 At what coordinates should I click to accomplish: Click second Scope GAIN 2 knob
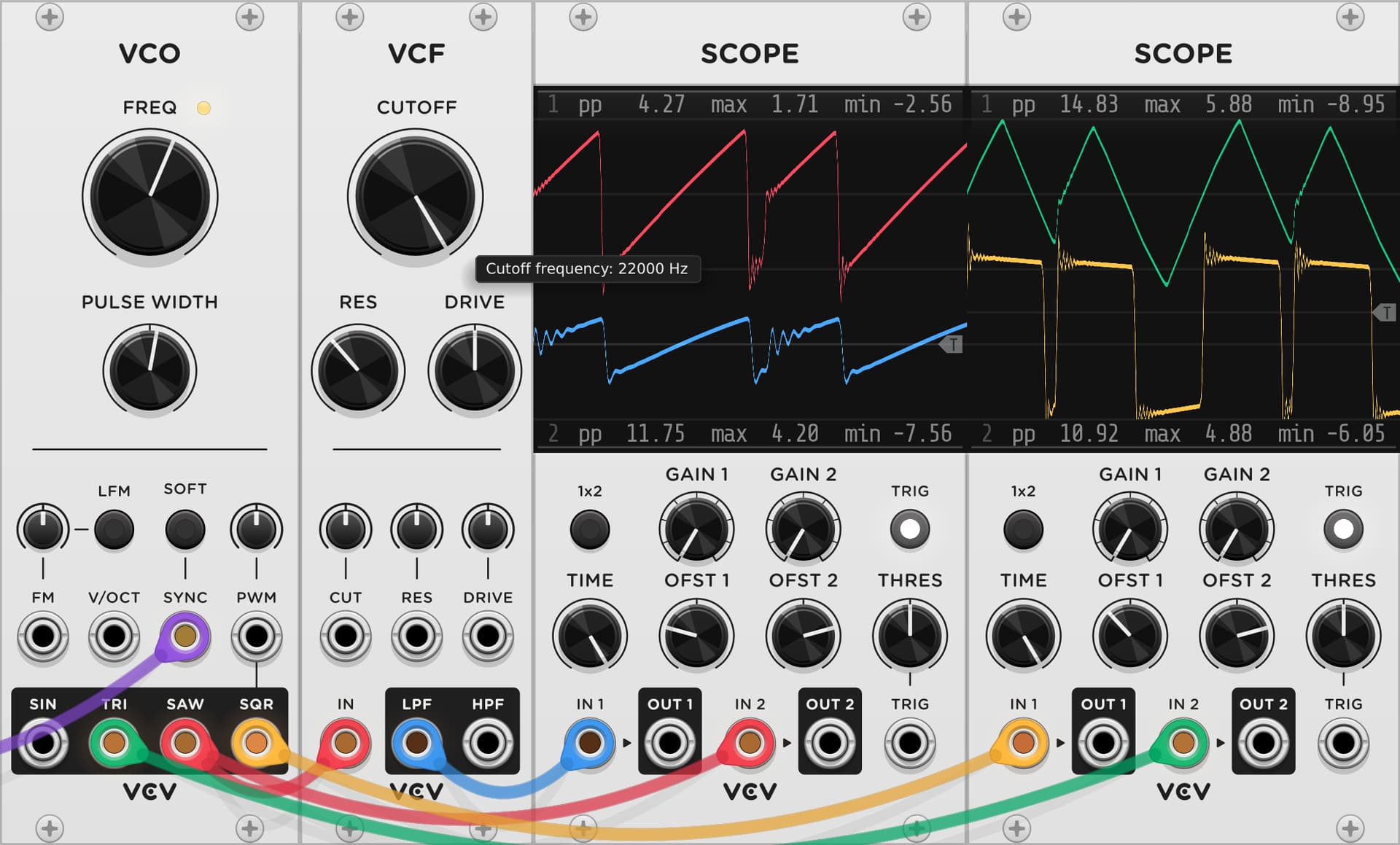1237,529
